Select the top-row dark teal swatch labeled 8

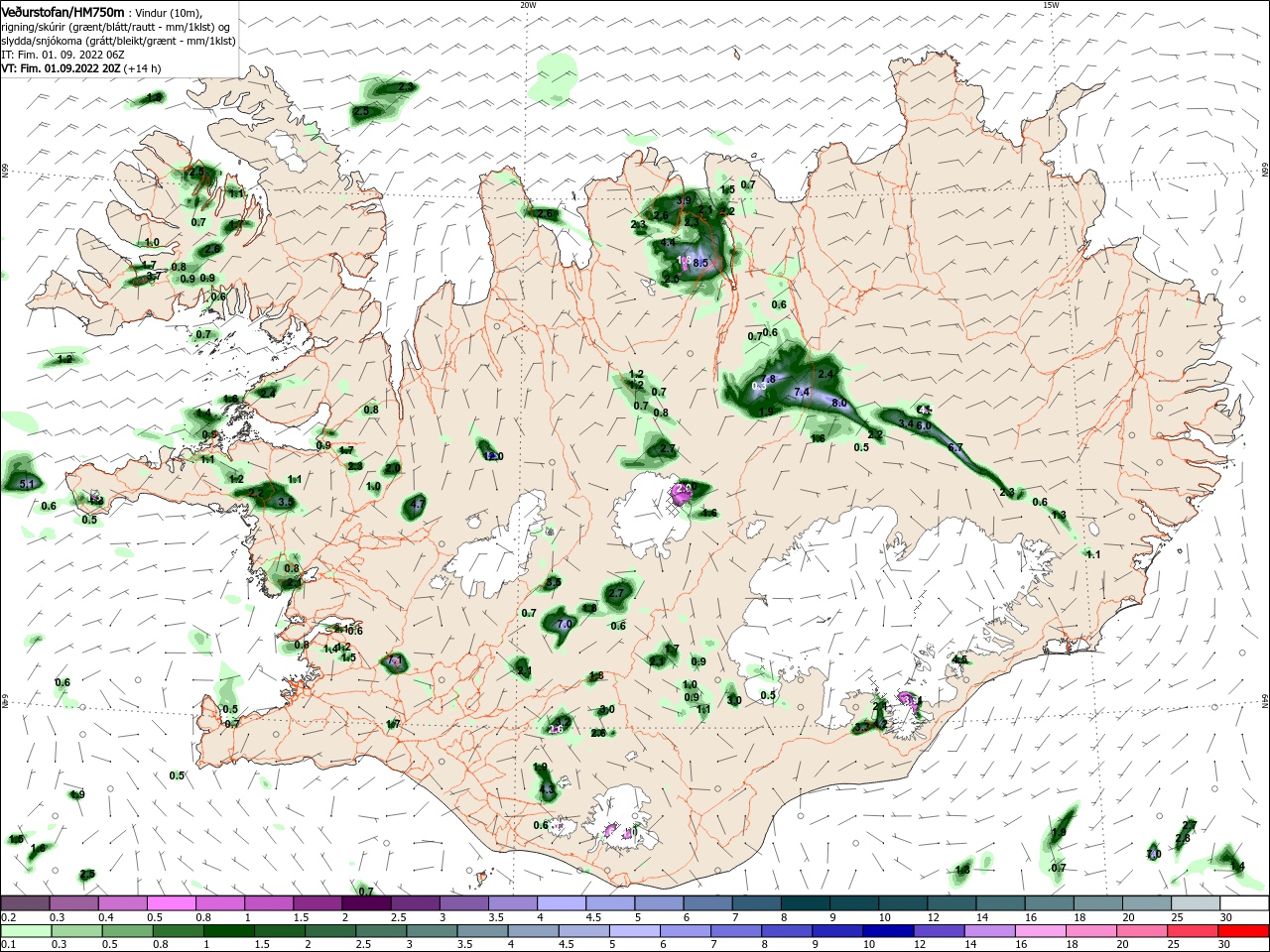[805, 902]
